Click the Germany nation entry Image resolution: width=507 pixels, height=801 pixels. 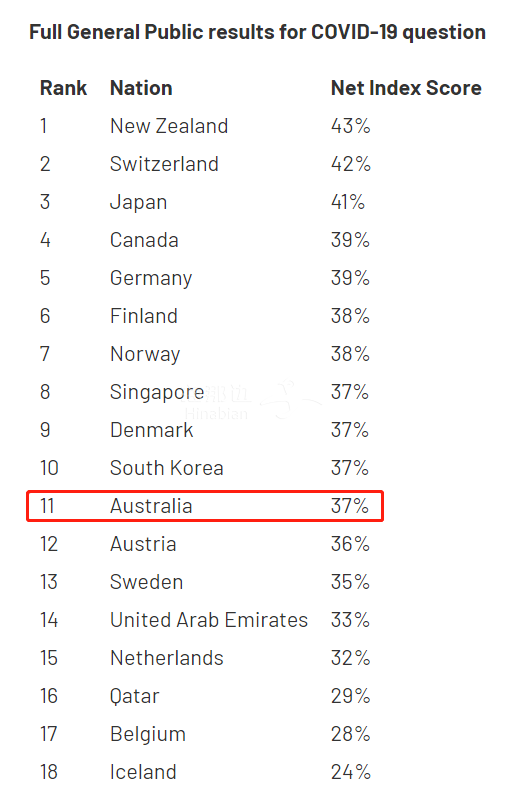[x=151, y=278]
